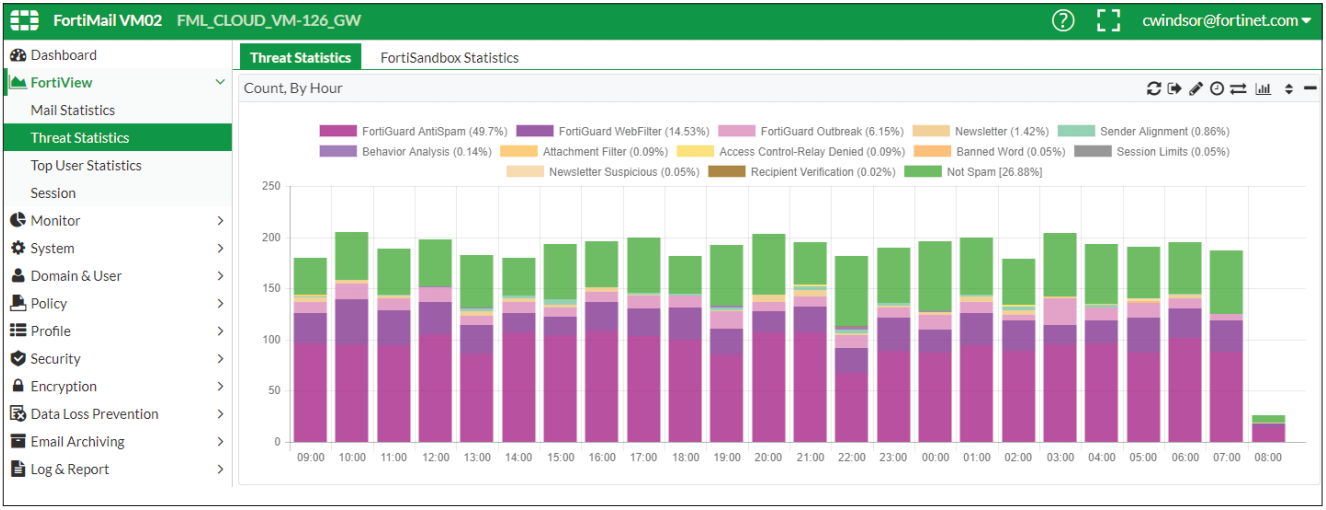Expand the Data Loss Prevention chevron
Screen dimensions: 1326x510
[x=220, y=414]
